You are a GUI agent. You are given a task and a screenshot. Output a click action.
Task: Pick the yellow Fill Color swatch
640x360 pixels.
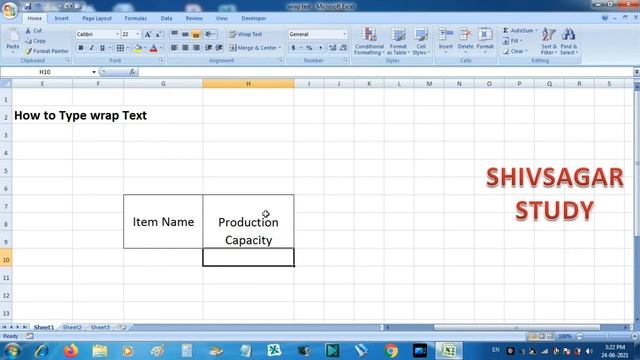click(138, 48)
